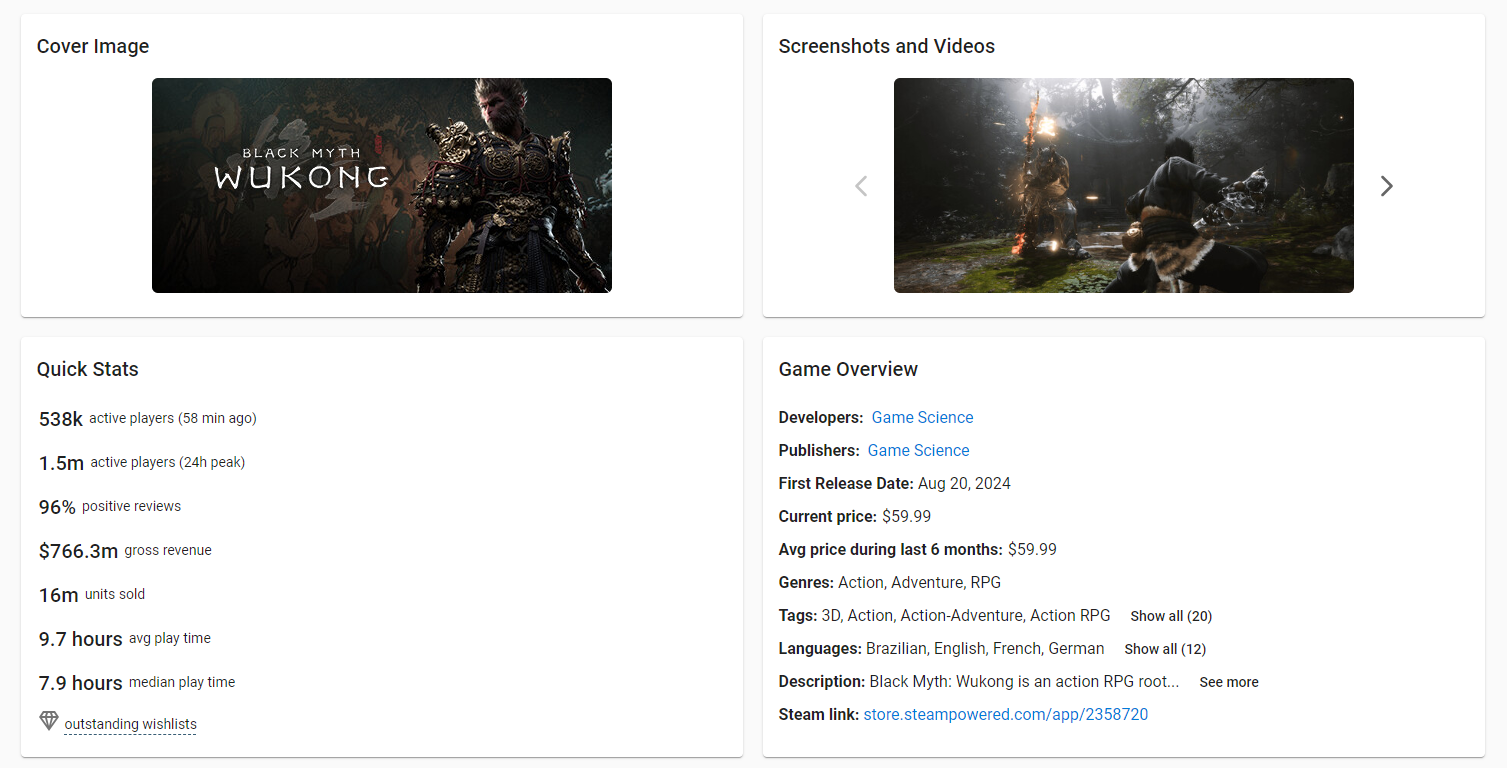Image resolution: width=1507 pixels, height=768 pixels.
Task: Click the Quick Stats heading
Action: point(88,369)
